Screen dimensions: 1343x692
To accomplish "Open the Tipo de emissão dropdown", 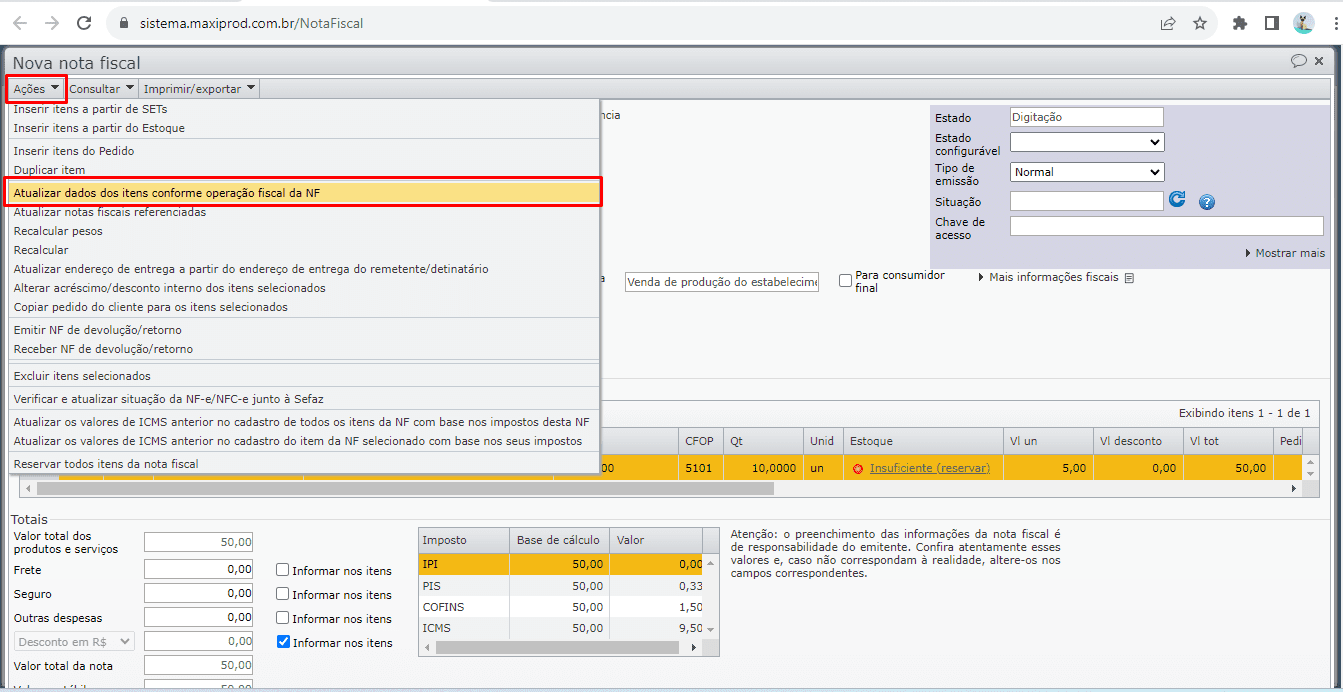I will pos(1087,172).
